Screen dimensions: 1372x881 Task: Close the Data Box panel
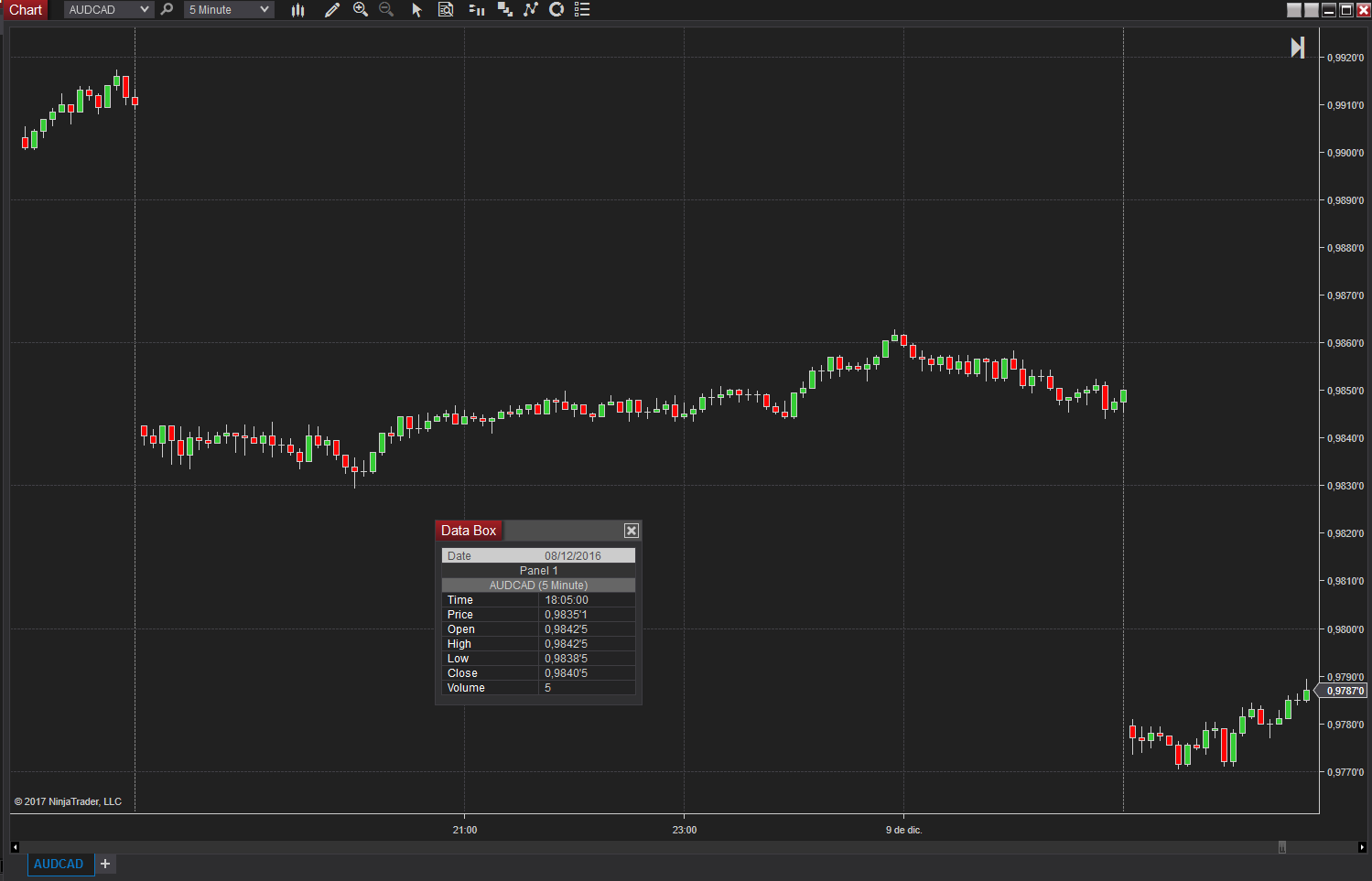pyautogui.click(x=631, y=531)
